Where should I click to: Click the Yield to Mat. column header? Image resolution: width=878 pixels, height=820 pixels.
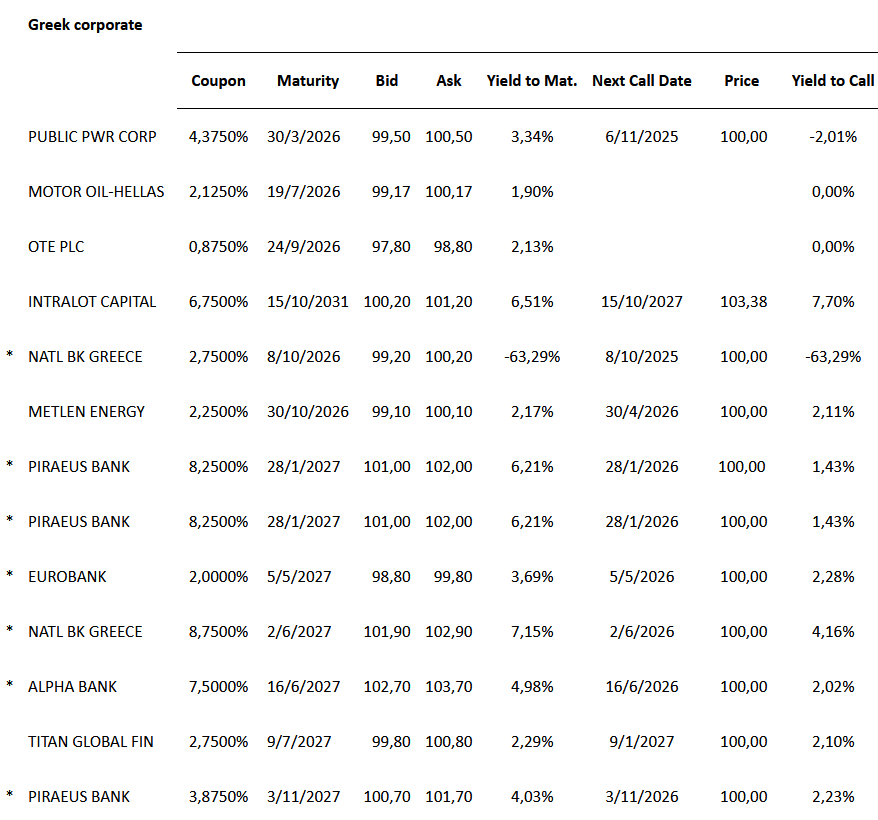click(531, 81)
